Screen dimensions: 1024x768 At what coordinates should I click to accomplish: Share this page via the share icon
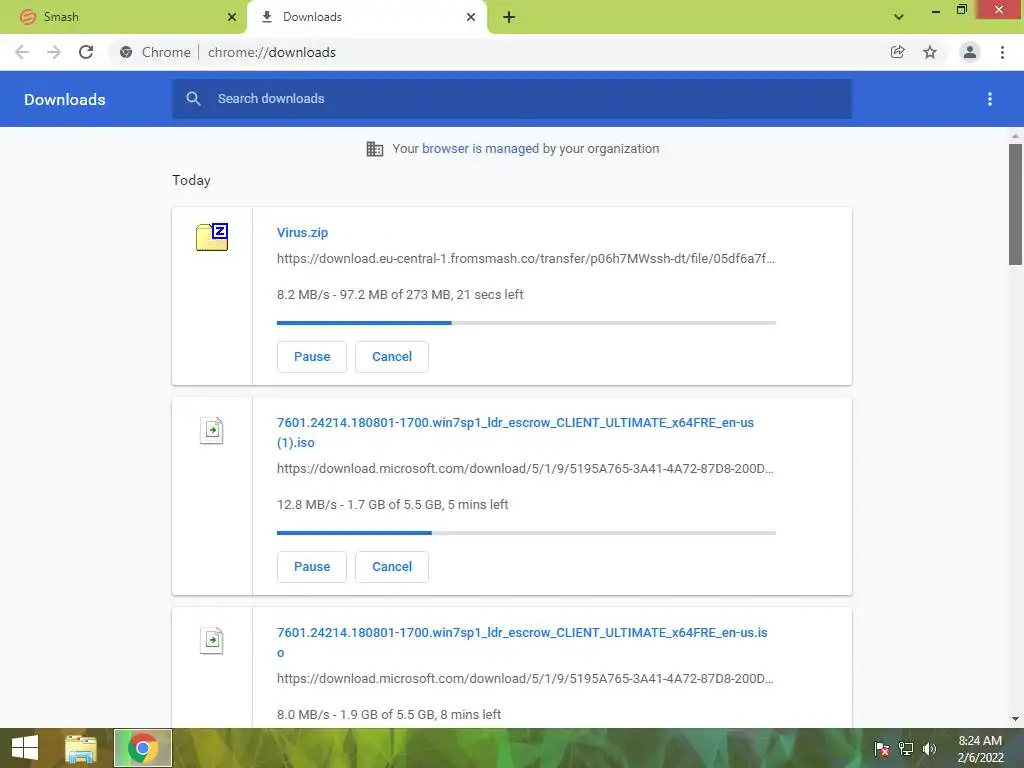click(x=898, y=52)
